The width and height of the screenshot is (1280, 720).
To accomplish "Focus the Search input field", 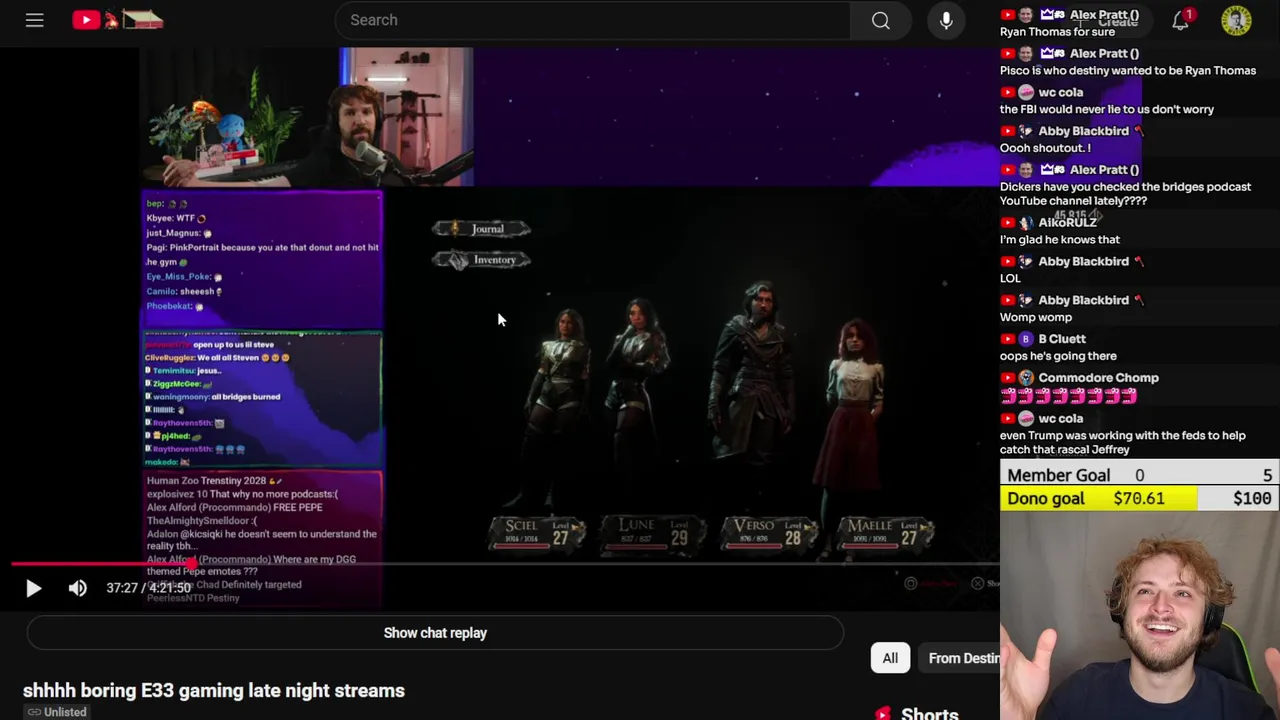I will click(593, 20).
